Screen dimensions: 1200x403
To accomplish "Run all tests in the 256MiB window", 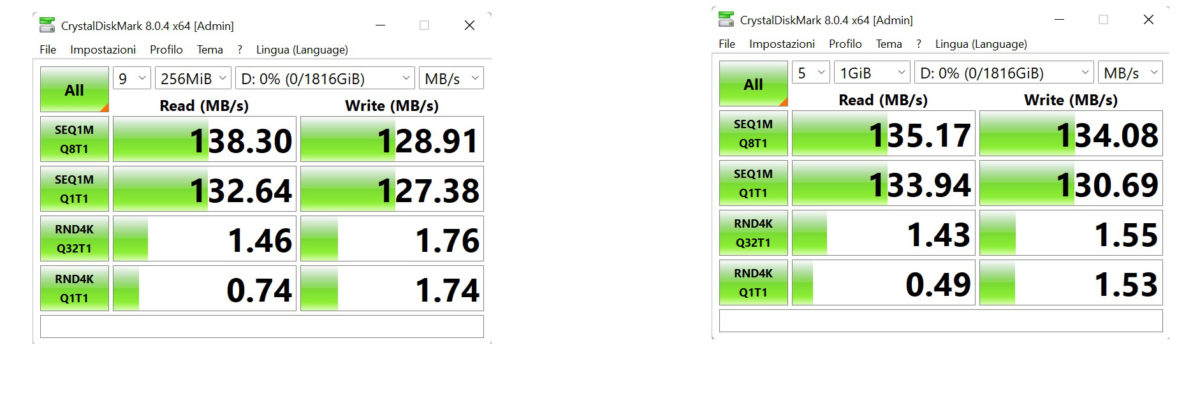I will click(74, 90).
